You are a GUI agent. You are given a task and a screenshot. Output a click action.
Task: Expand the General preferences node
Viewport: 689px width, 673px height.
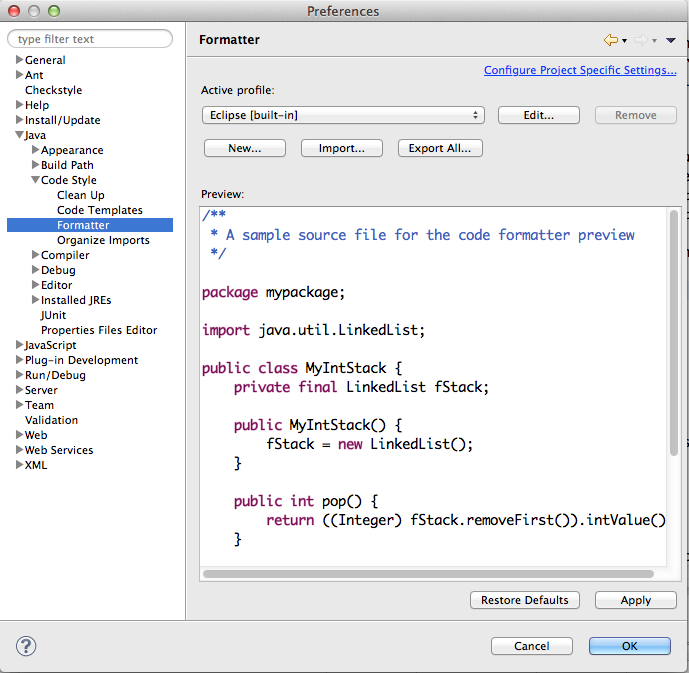[x=19, y=60]
